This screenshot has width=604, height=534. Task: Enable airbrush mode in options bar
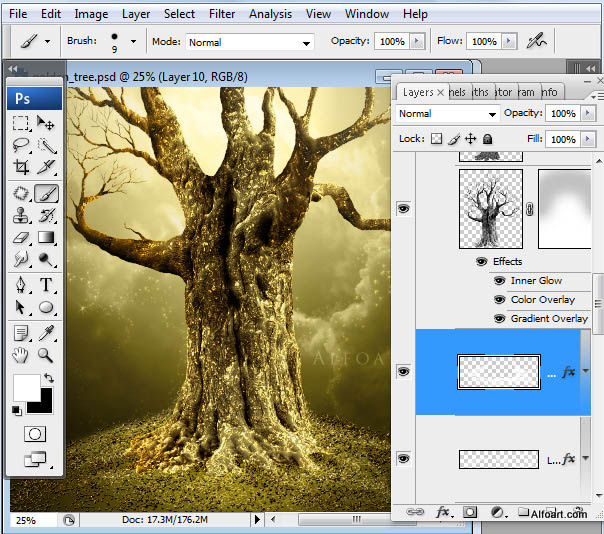[537, 41]
